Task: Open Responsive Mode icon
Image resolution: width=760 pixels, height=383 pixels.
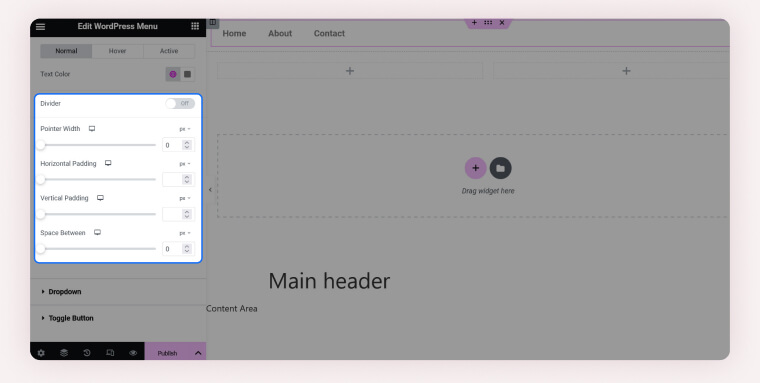Action: tap(110, 353)
